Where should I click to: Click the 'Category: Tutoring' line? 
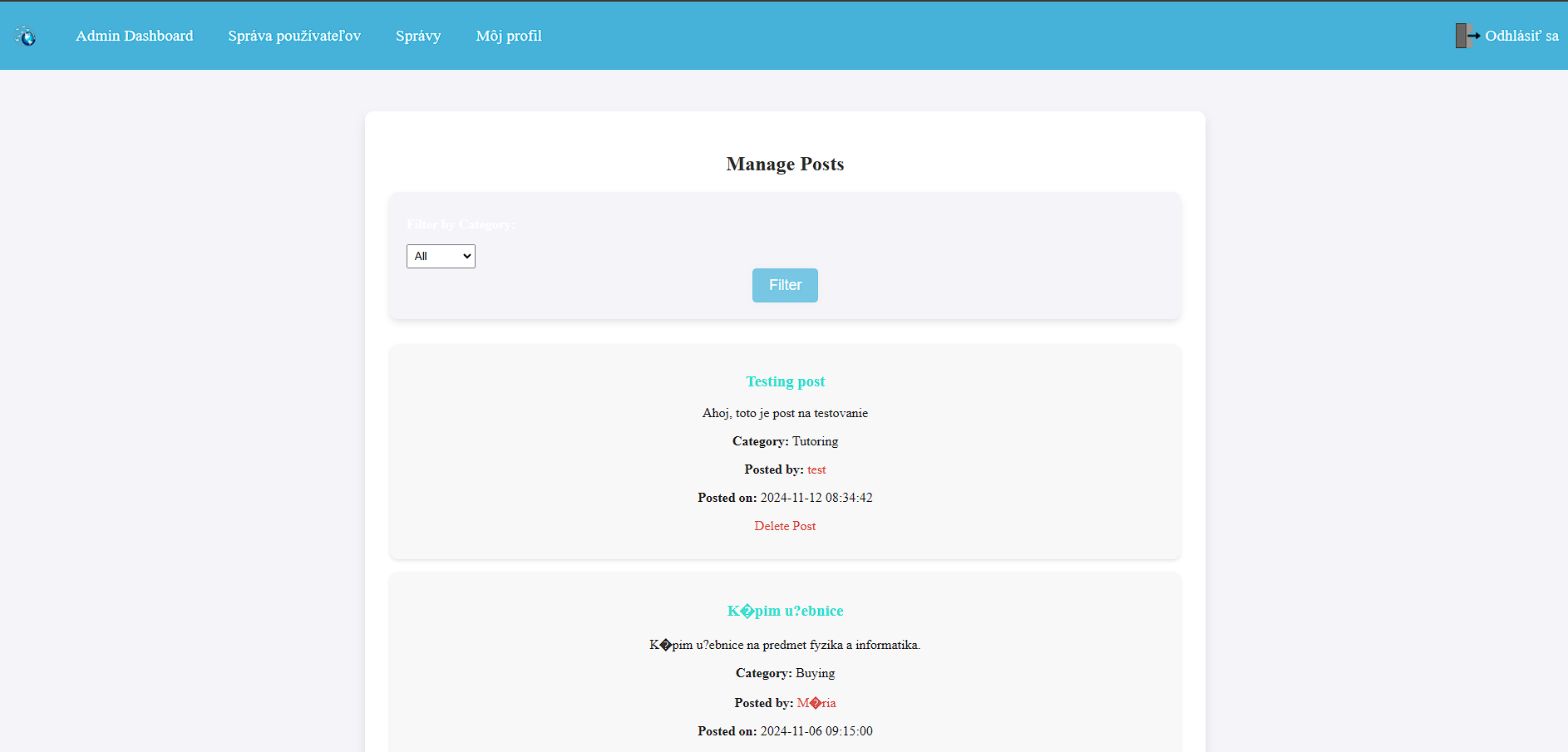pos(785,441)
